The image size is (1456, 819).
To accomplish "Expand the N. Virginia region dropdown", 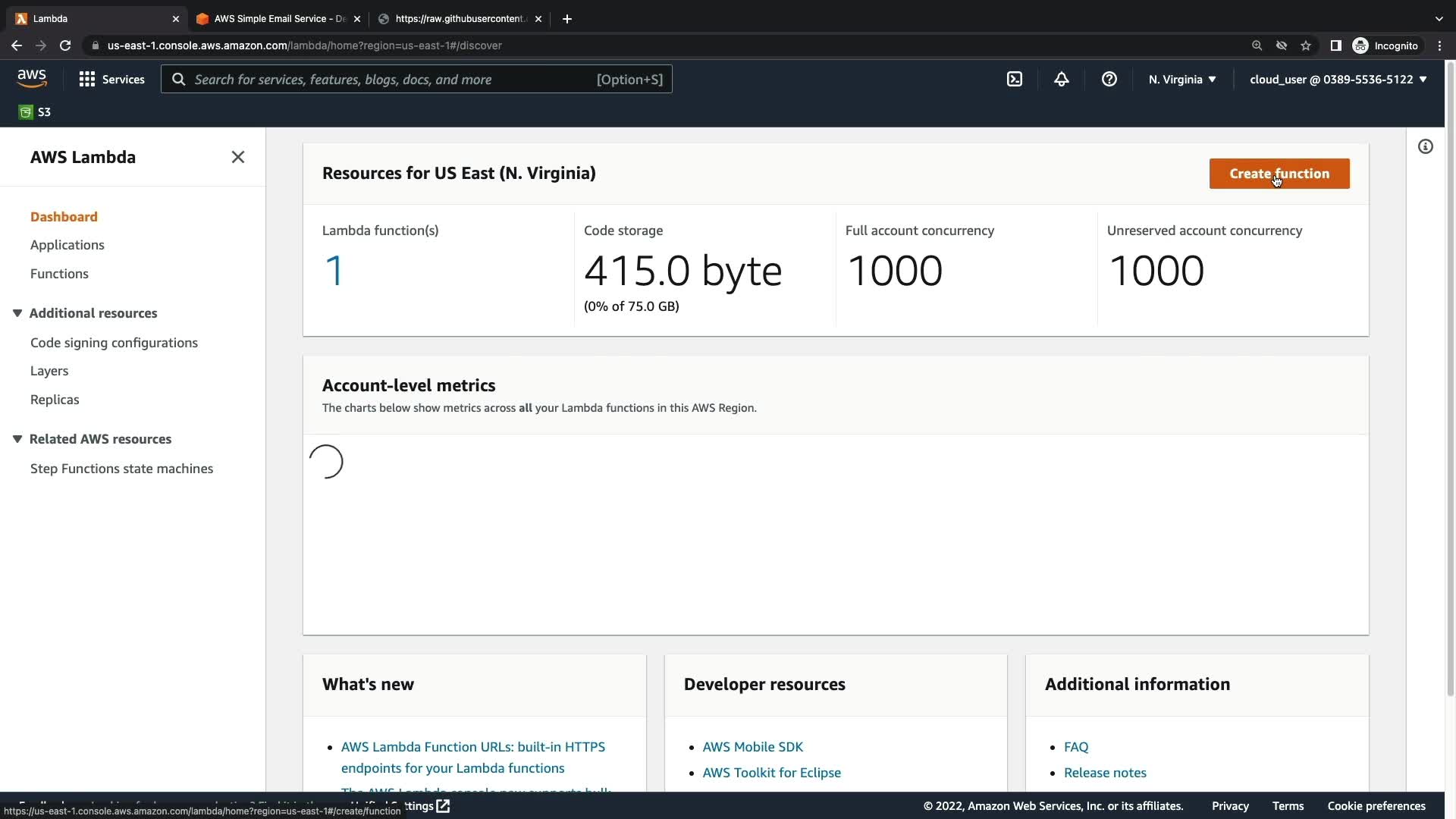I will 1181,79.
